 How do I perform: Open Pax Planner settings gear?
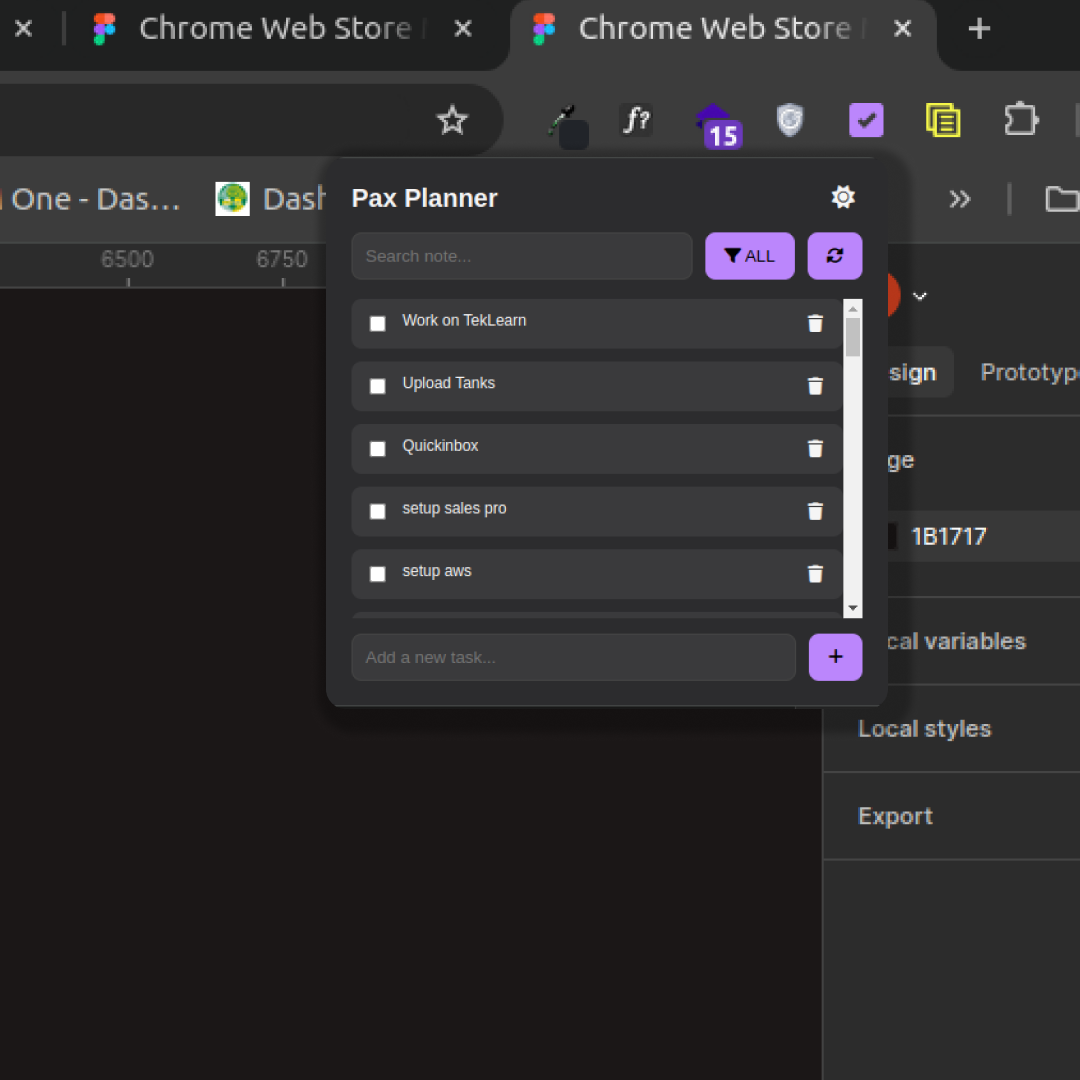(x=843, y=198)
